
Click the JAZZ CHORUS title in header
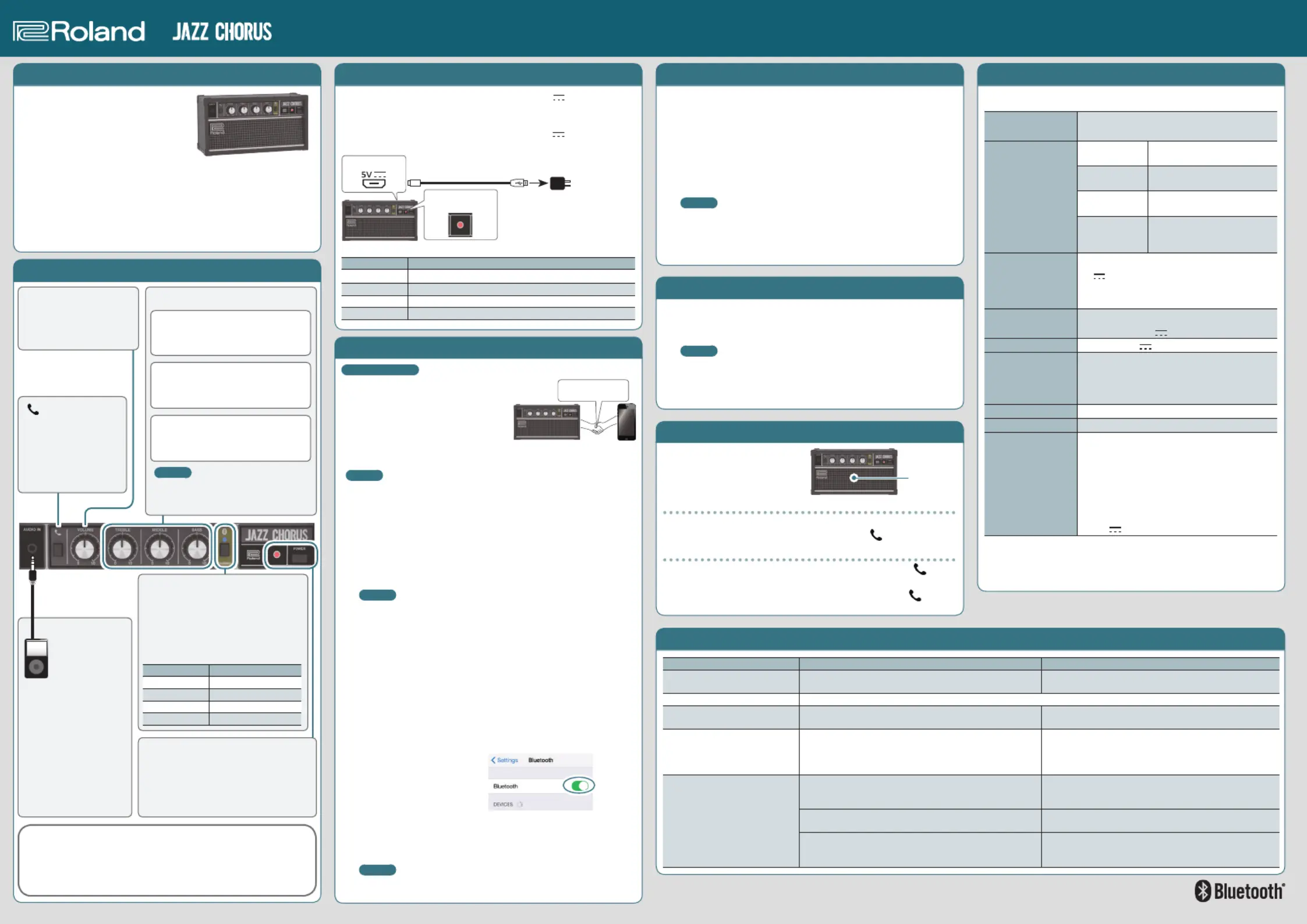[222, 31]
